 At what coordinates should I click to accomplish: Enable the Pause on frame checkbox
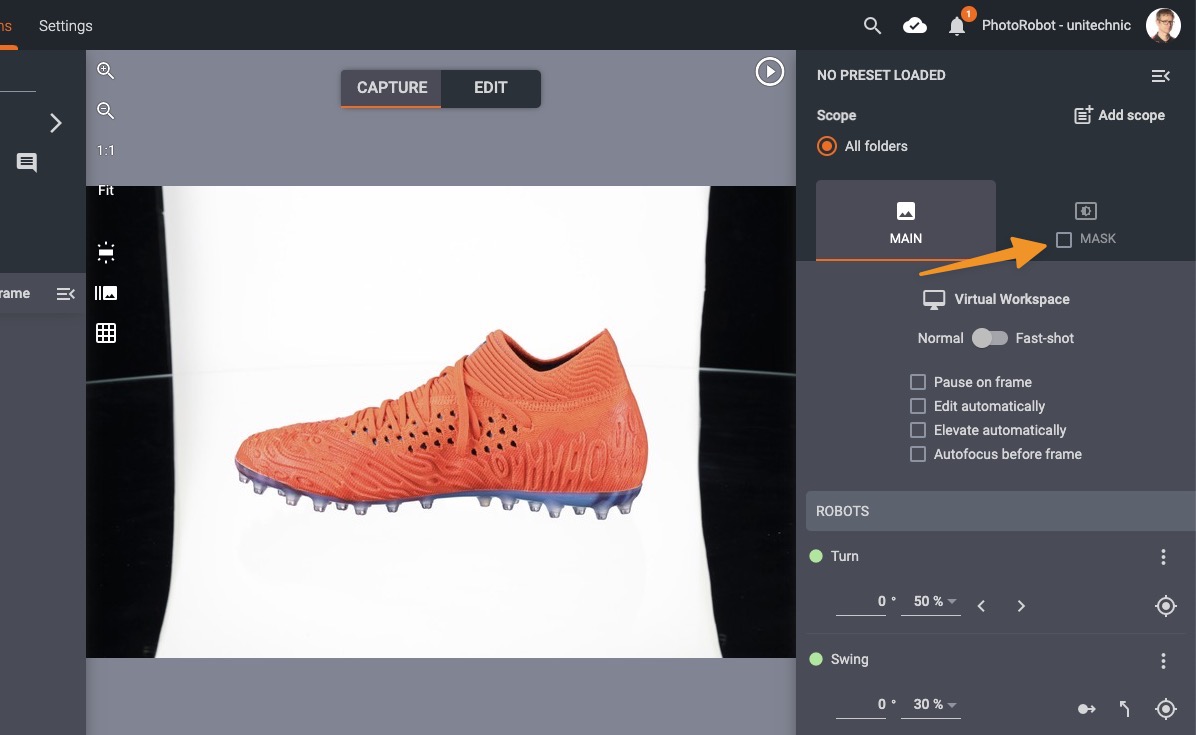coord(918,382)
